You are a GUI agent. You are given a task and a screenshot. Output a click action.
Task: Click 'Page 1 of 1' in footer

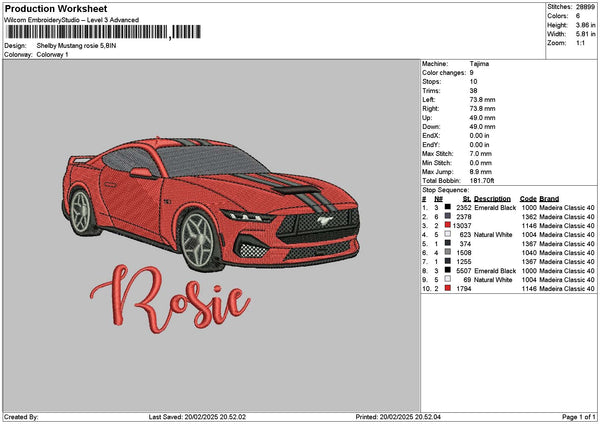[579, 417]
